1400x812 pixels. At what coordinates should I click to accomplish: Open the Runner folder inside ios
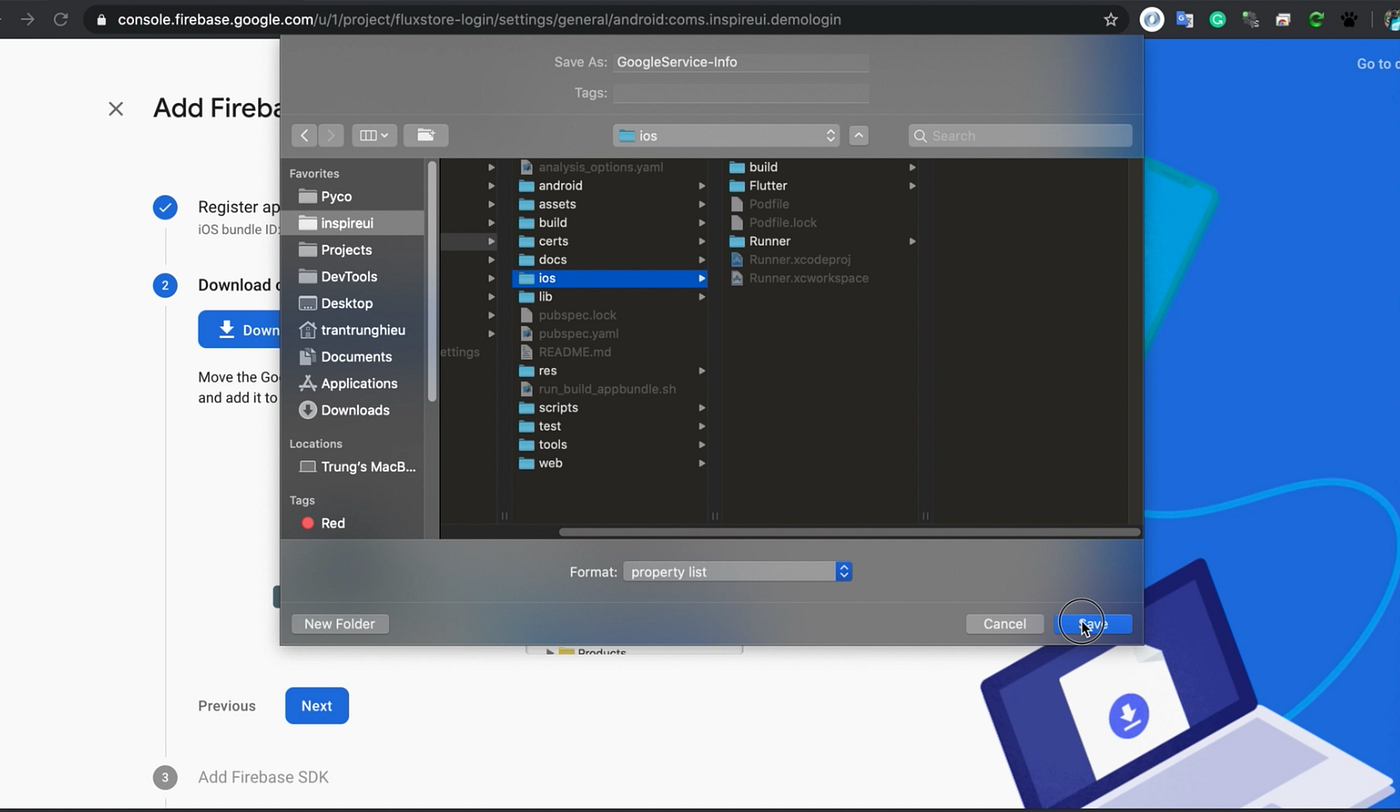pyautogui.click(x=822, y=241)
